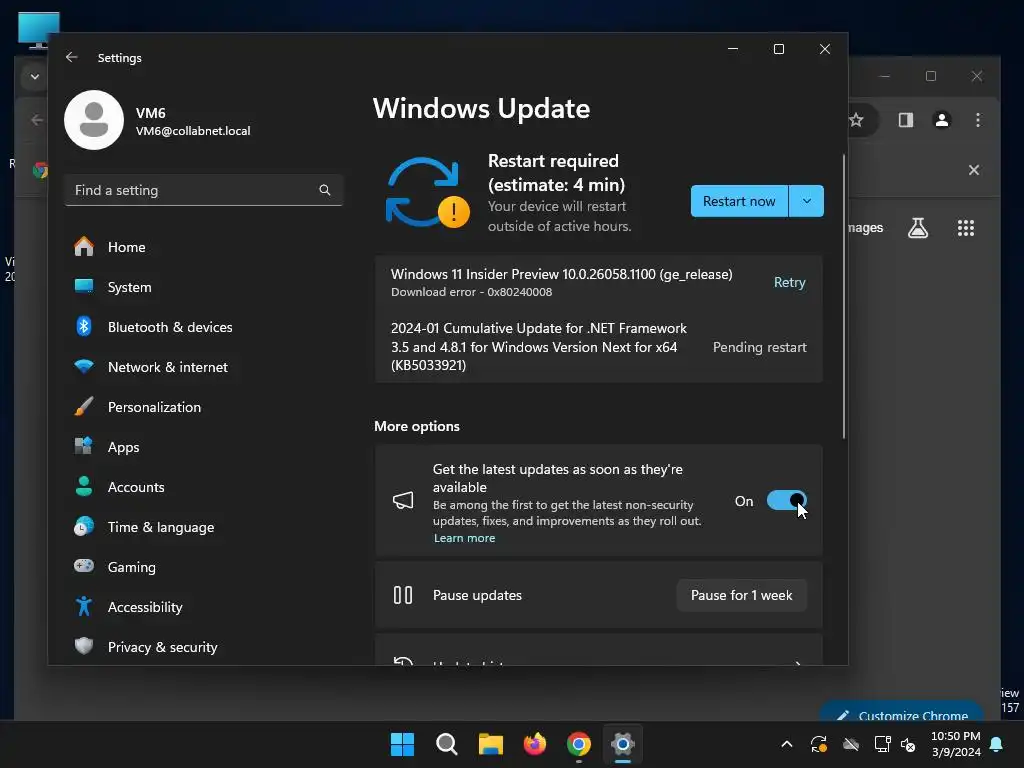
Task: Click the Settings page vertical scrollbar
Action: (844, 296)
